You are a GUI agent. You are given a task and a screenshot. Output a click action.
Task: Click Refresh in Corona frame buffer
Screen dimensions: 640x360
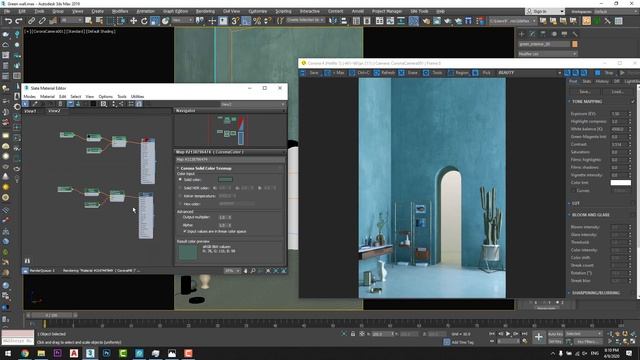click(384, 73)
